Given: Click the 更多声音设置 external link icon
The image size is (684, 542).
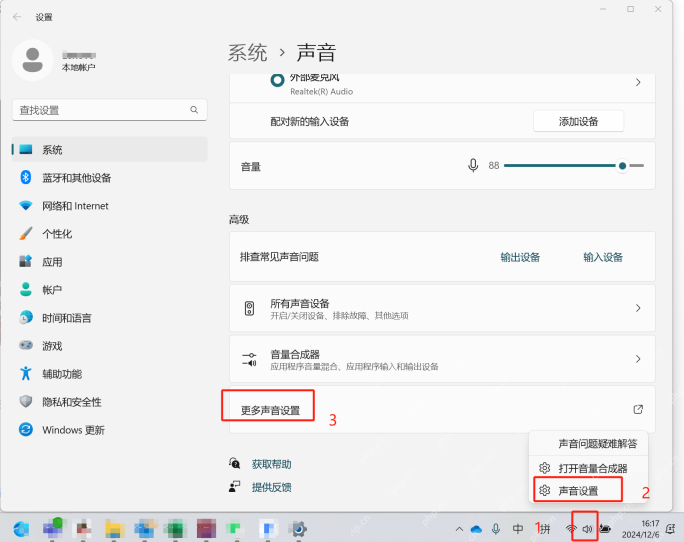Looking at the screenshot, I should pos(638,409).
